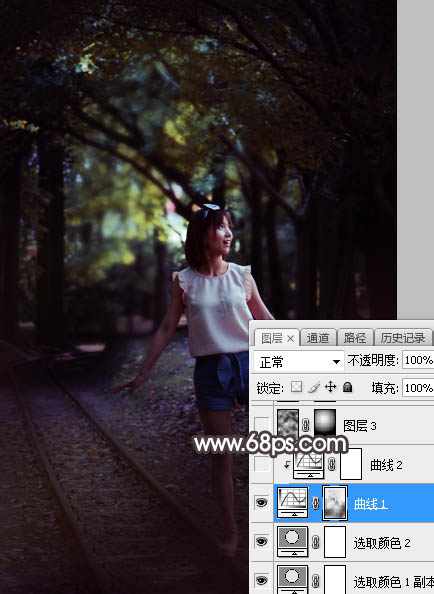This screenshot has width=434, height=594.
Task: Toggle lock transparent pixels icon
Action: (296, 387)
